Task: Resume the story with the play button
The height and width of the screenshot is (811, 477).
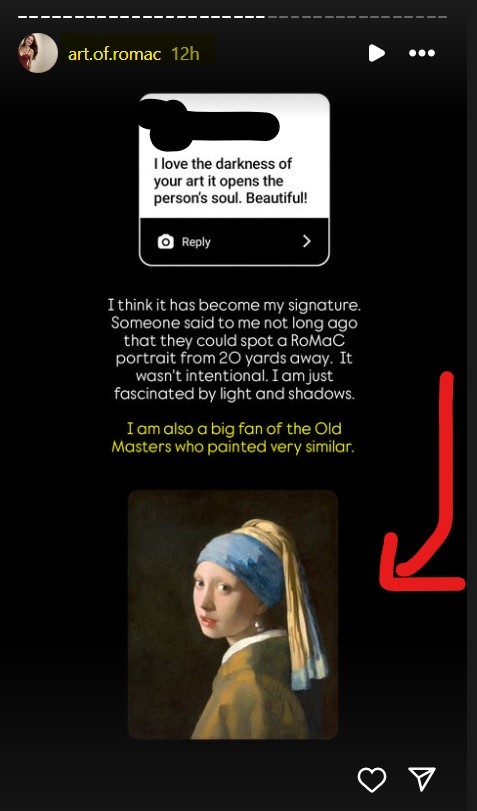Action: (x=376, y=53)
